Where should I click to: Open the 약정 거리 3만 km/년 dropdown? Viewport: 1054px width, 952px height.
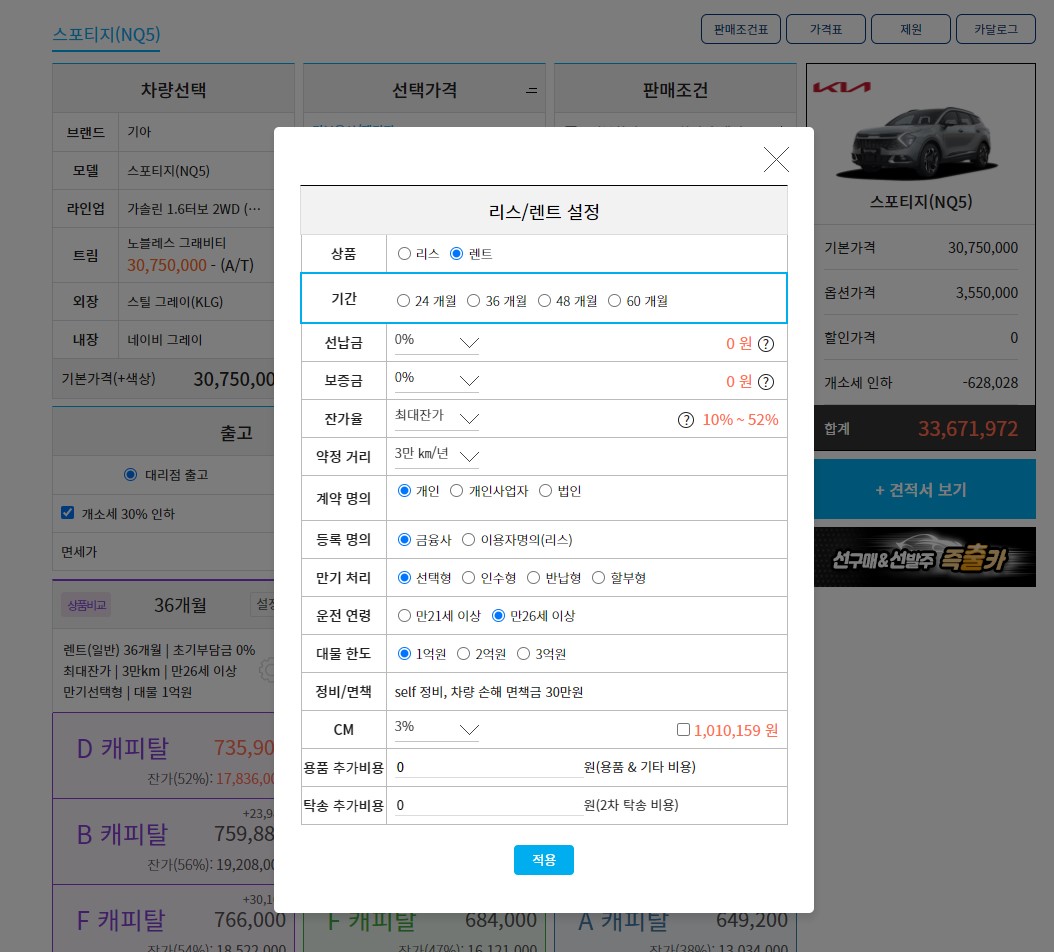(x=436, y=455)
